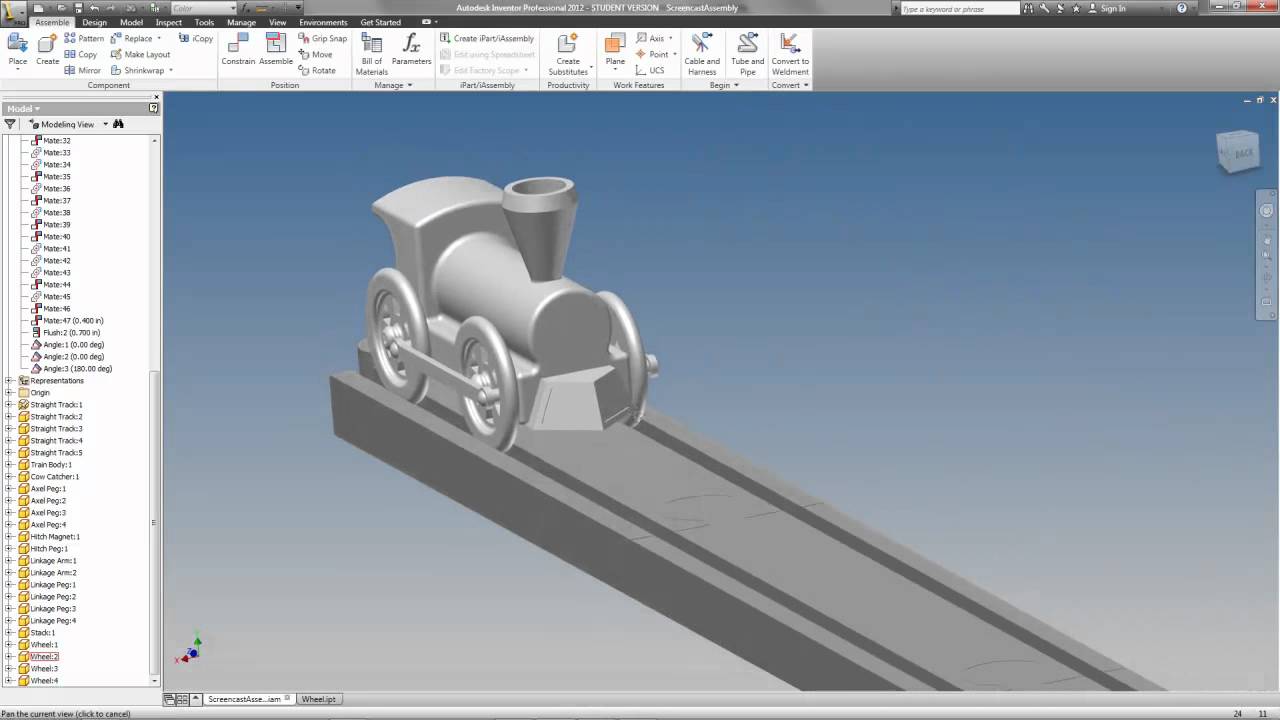The width and height of the screenshot is (1280, 720).
Task: Open the Tools ribbon tab
Action: coord(204,22)
